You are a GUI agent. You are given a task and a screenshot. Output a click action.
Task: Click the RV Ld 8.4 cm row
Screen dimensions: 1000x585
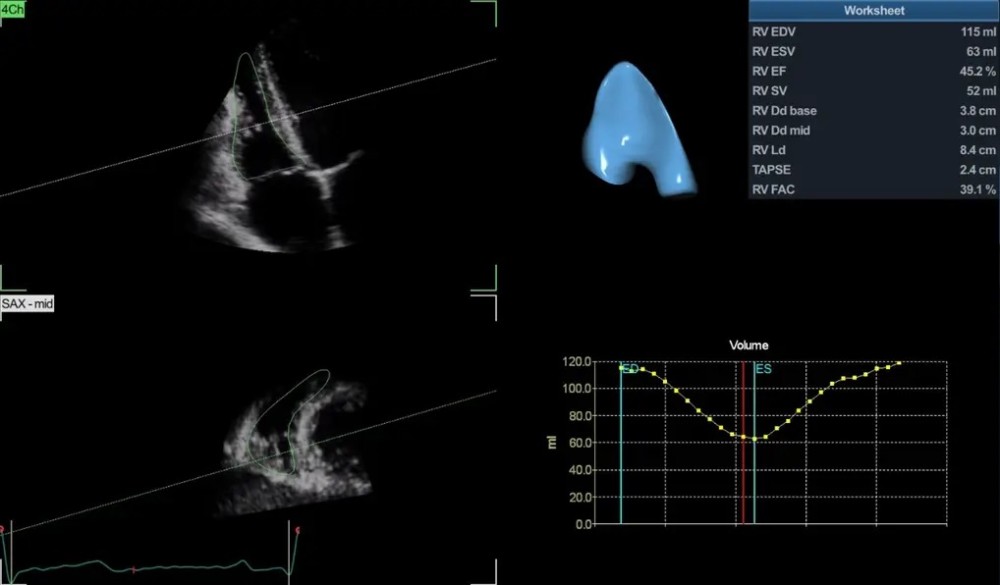tap(873, 150)
